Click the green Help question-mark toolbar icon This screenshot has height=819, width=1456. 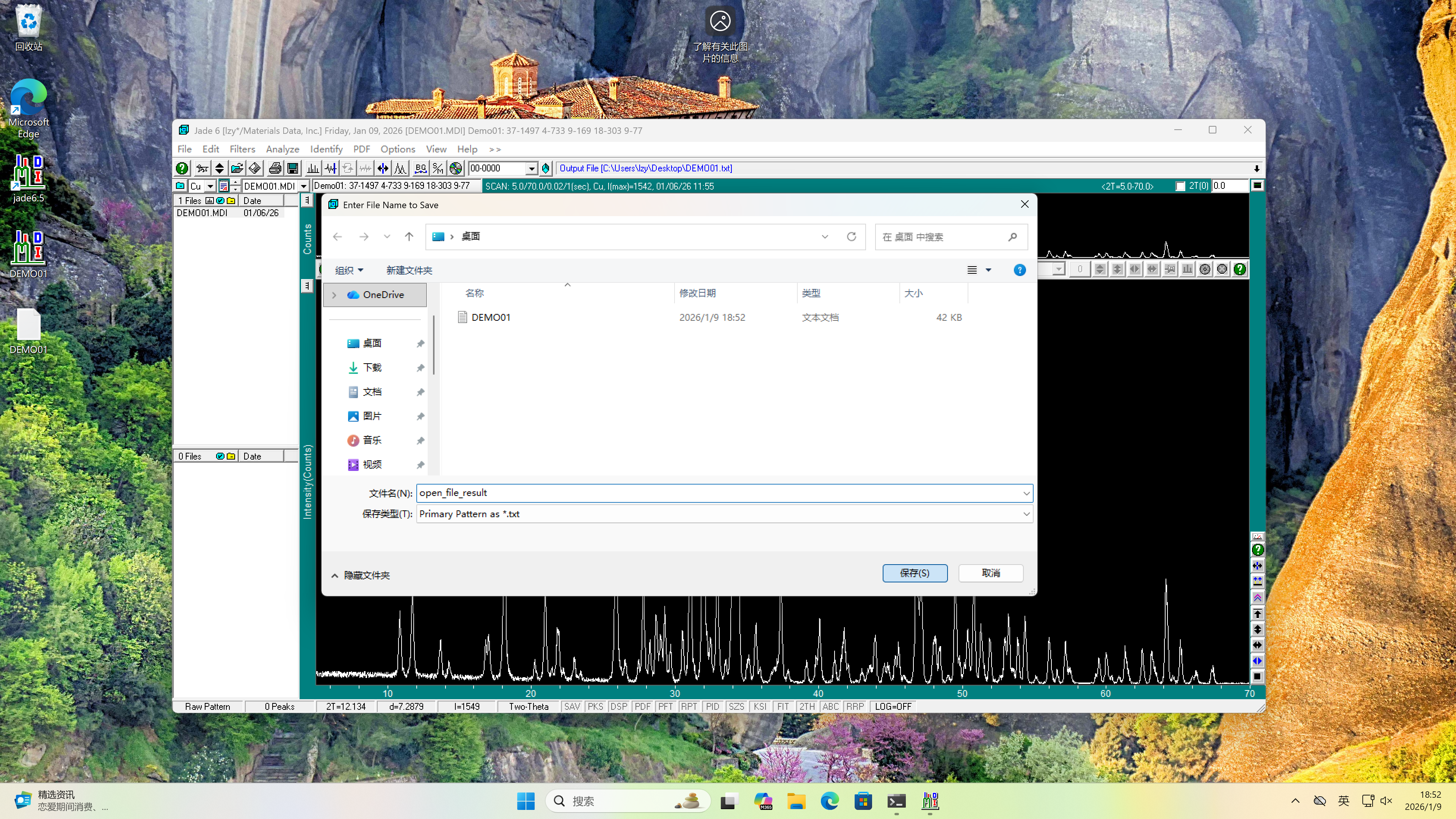[x=182, y=168]
